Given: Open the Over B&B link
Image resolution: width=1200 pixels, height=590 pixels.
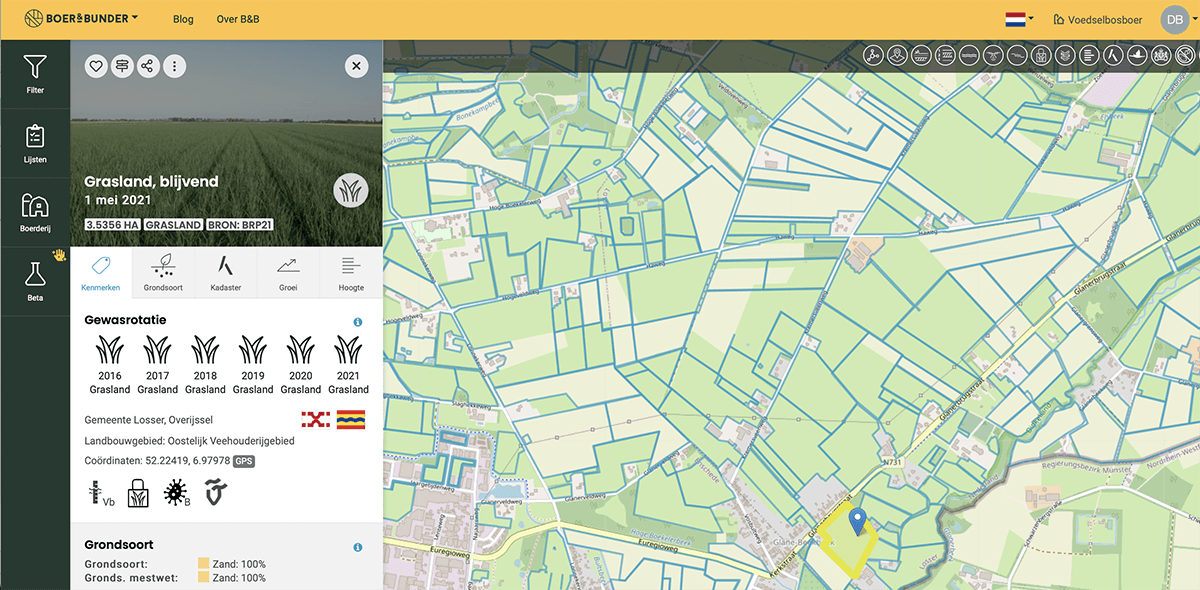Looking at the screenshot, I should [236, 19].
